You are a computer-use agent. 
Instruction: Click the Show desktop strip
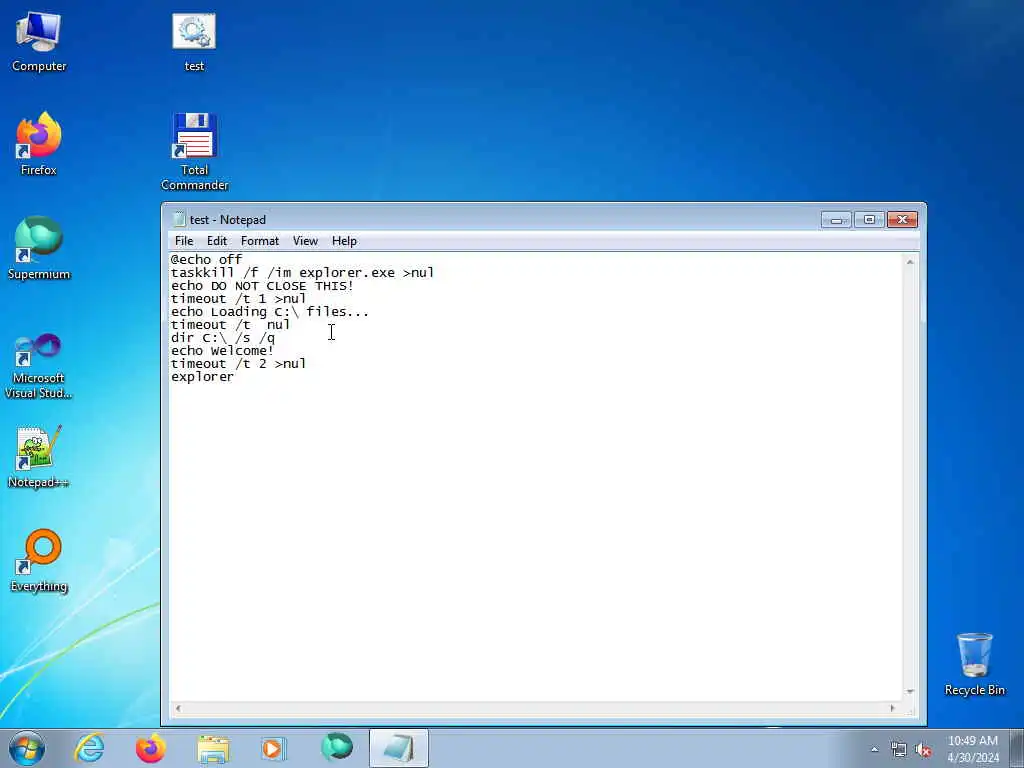tap(1017, 748)
